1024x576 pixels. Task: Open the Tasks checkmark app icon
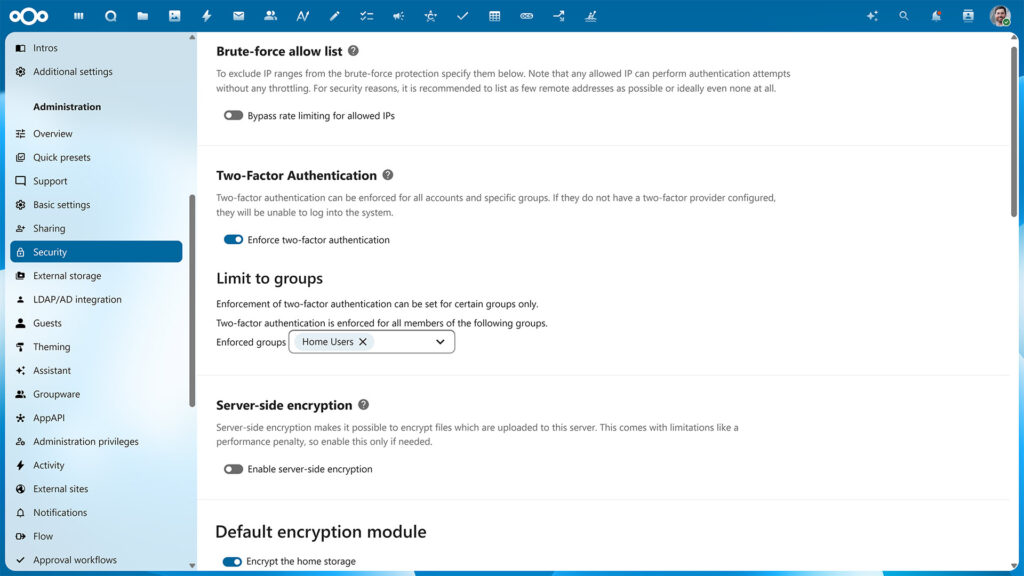(462, 15)
